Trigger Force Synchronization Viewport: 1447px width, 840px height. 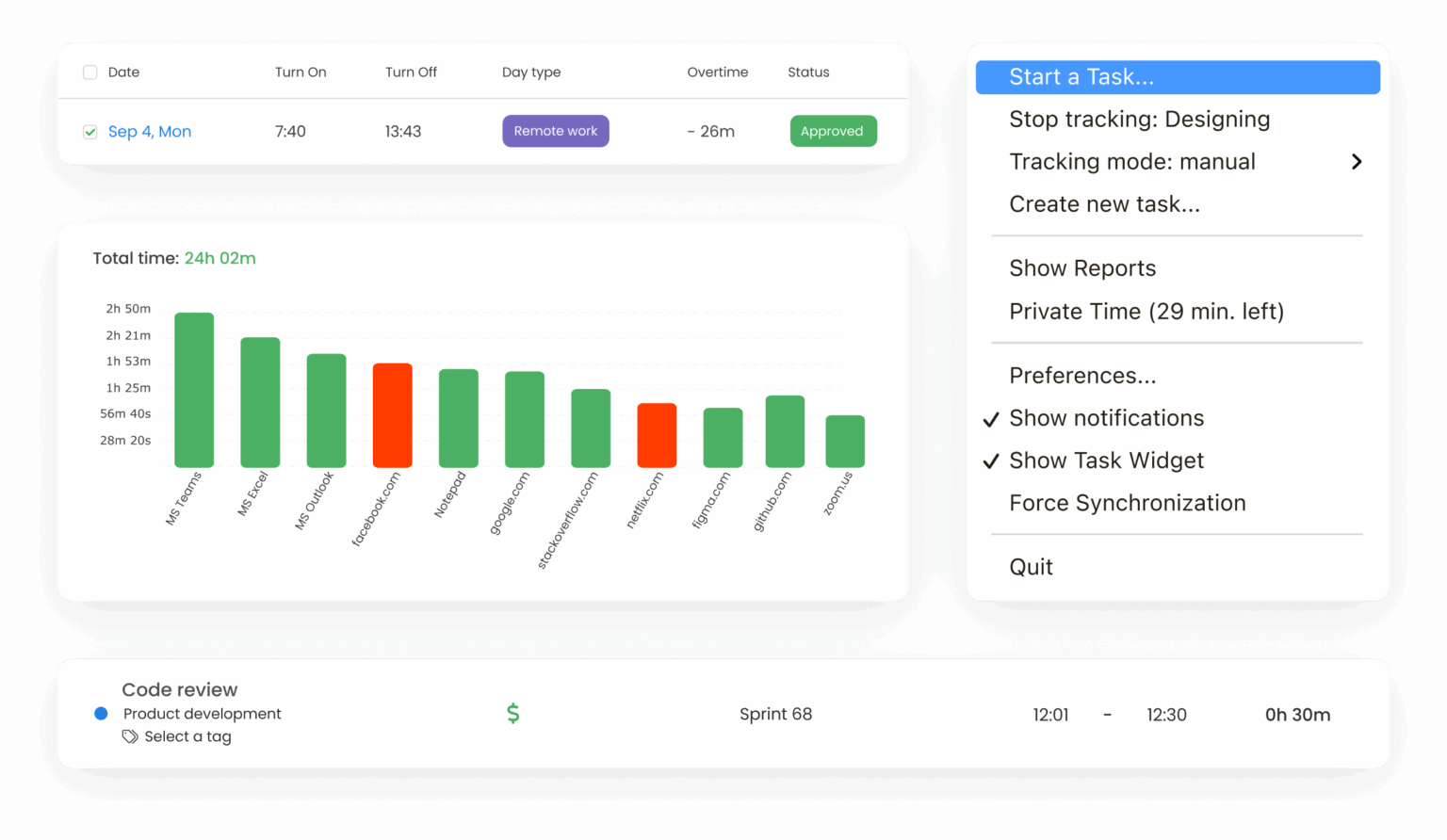pos(1127,503)
